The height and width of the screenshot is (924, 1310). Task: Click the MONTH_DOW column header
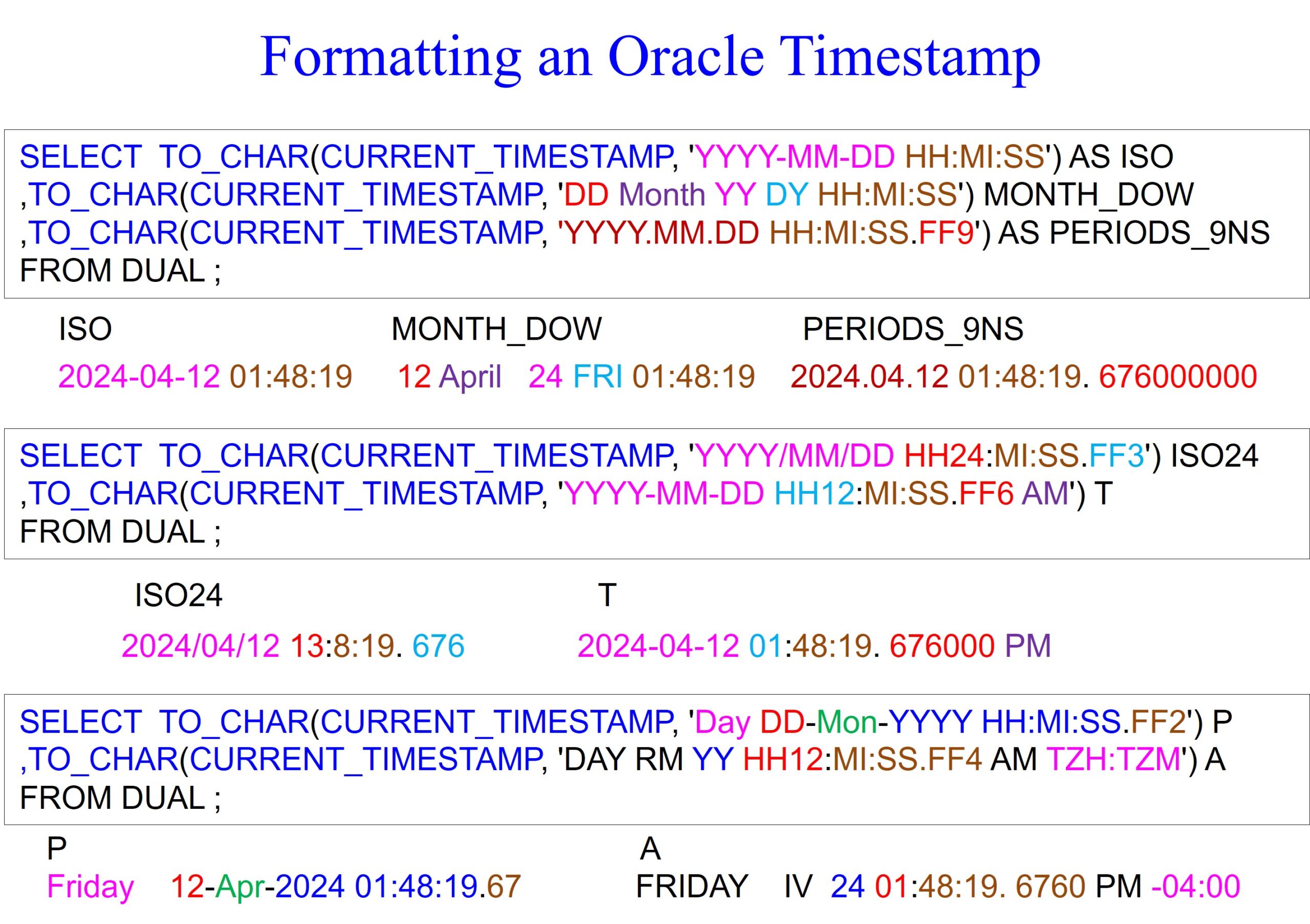(x=496, y=329)
